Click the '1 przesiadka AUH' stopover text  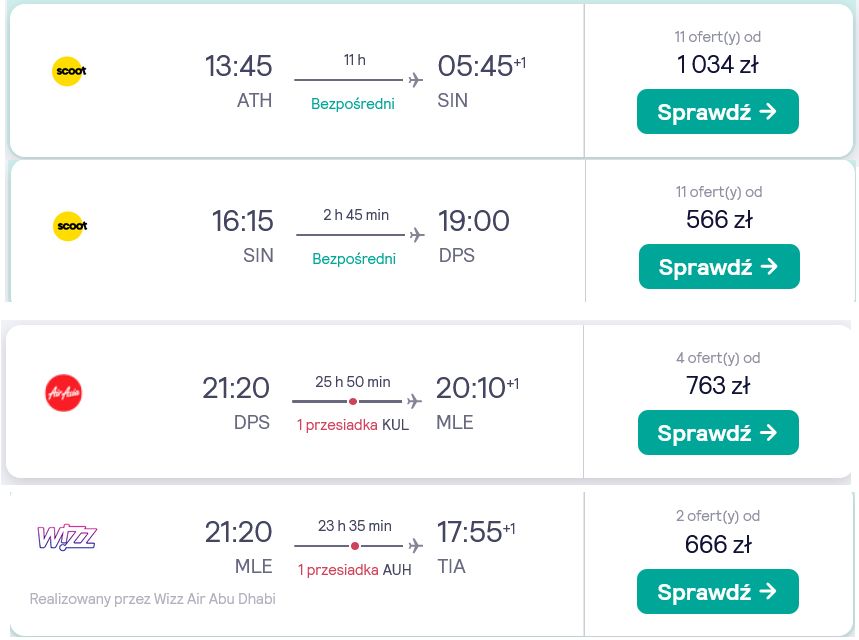point(354,570)
